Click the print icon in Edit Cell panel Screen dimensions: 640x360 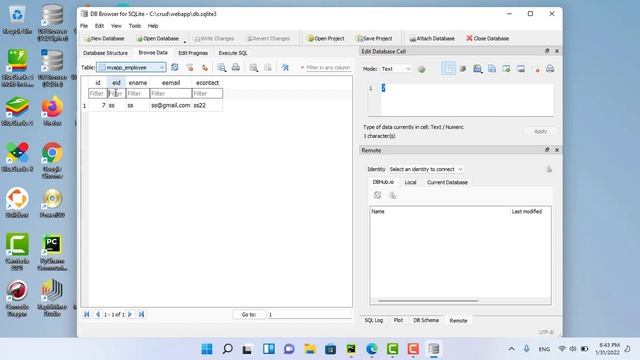tap(550, 69)
